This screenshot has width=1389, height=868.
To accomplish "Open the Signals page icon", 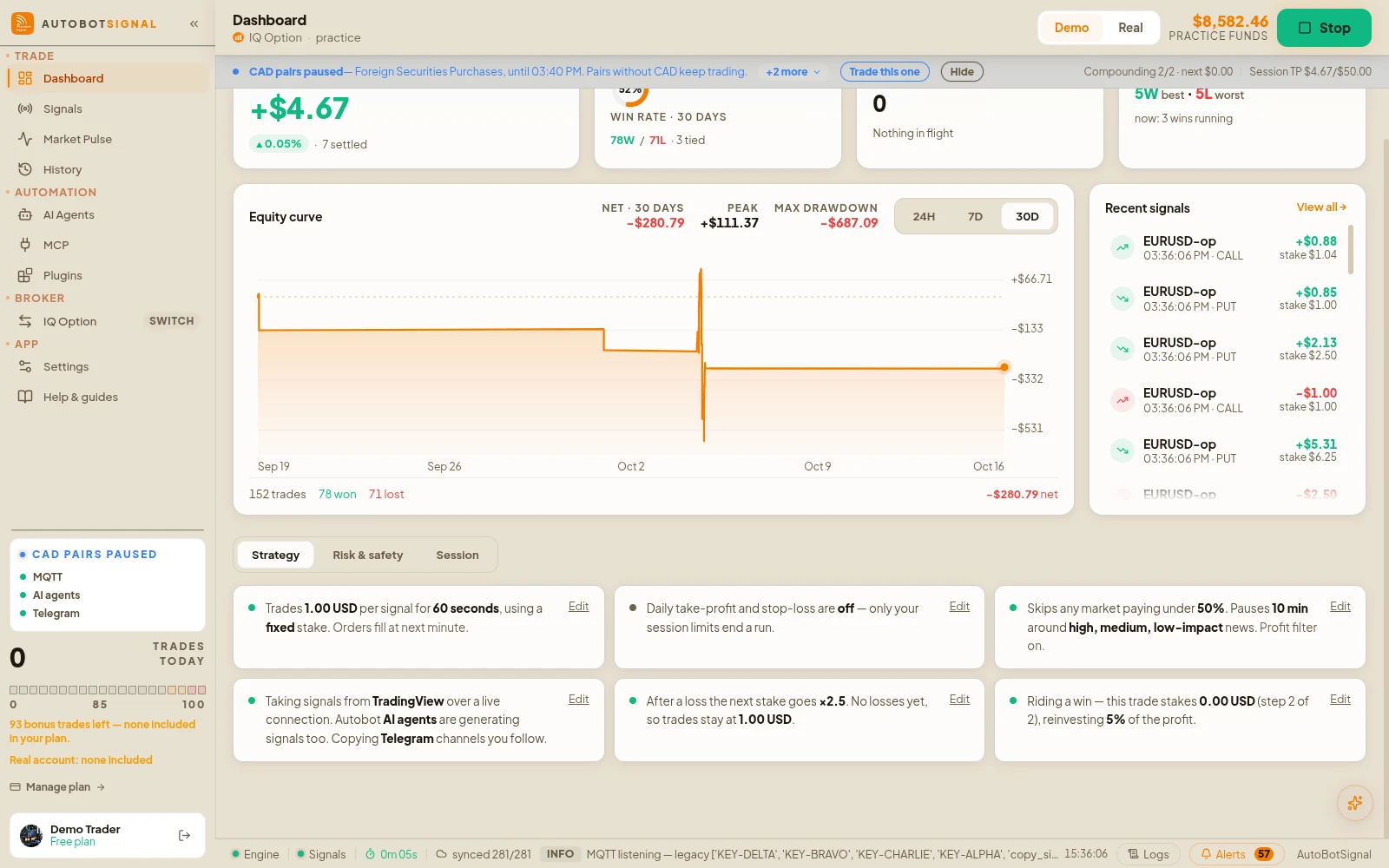I will click(25, 108).
